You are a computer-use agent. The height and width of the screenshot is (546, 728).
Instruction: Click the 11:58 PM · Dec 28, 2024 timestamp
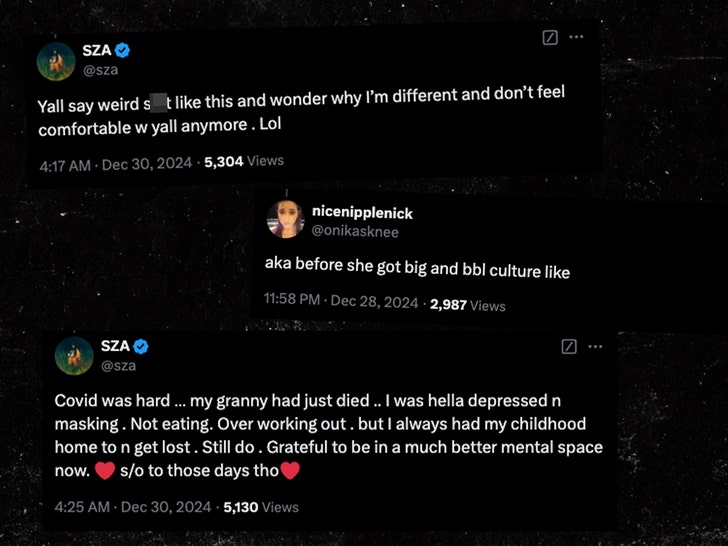pyautogui.click(x=341, y=301)
